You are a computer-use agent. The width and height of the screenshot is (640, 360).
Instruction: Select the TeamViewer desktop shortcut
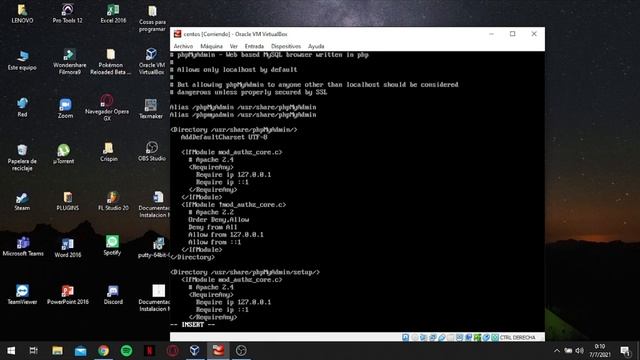click(22, 294)
